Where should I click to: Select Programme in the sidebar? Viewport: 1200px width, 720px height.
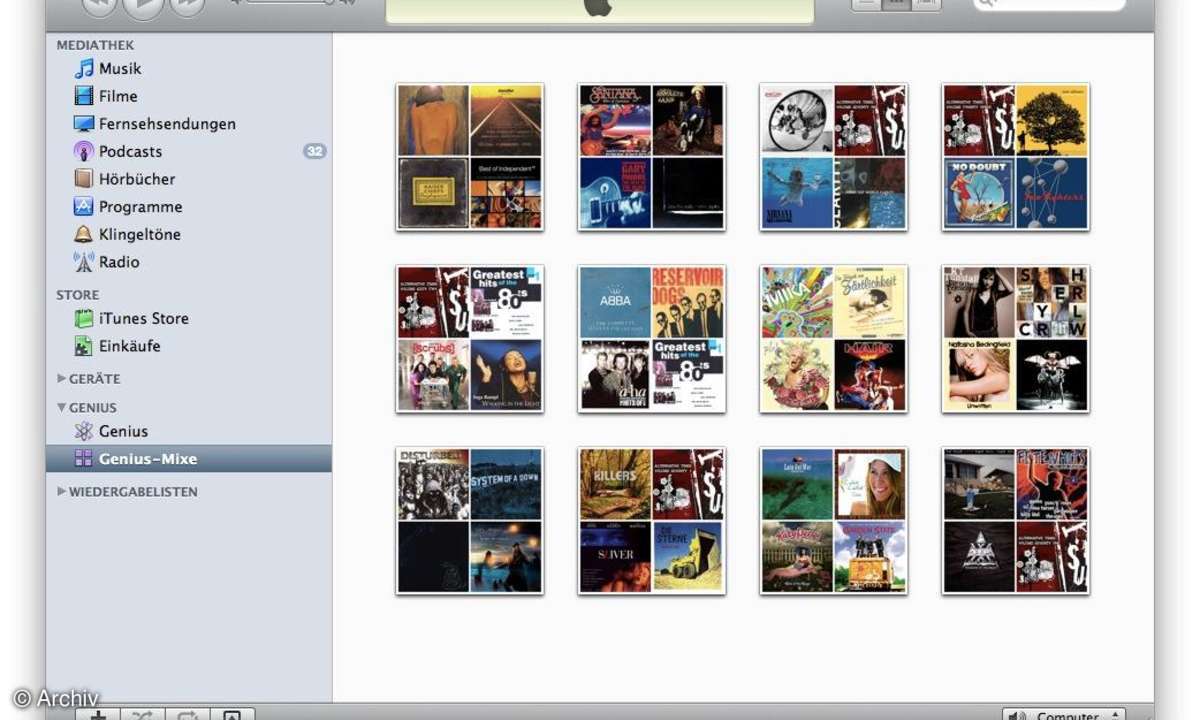click(140, 207)
